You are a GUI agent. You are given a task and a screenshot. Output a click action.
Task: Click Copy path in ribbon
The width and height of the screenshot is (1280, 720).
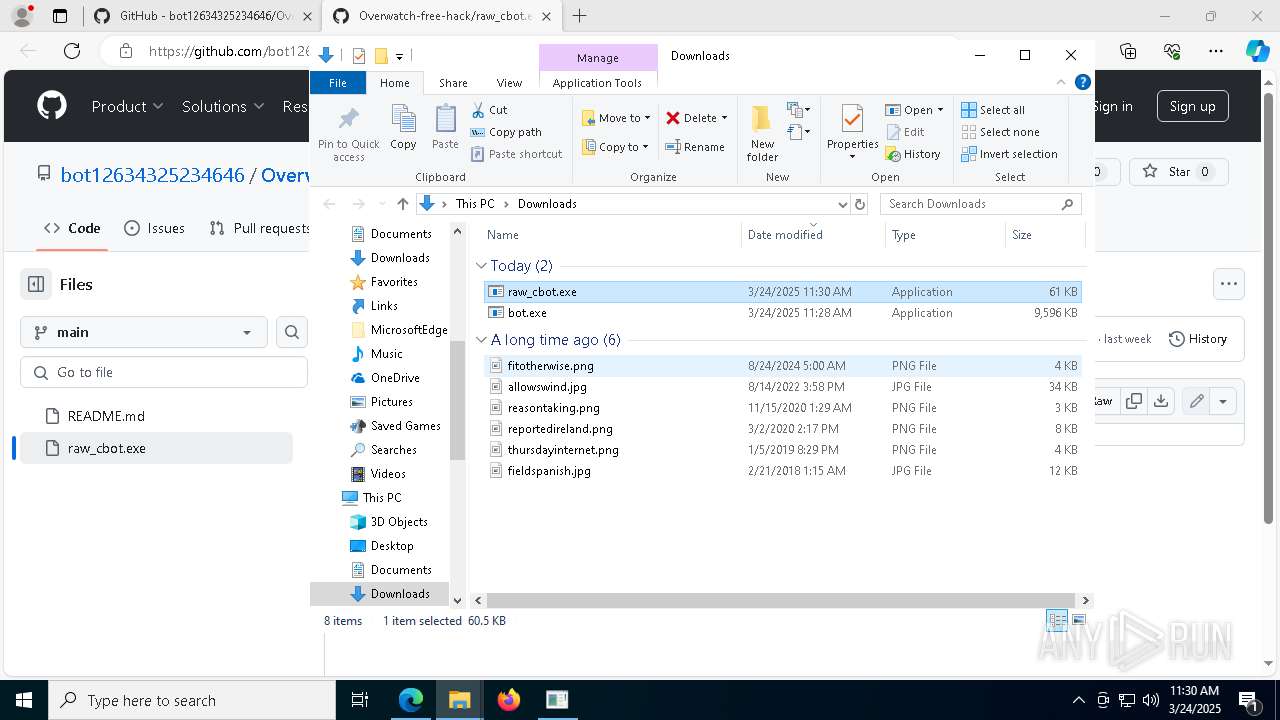click(505, 132)
